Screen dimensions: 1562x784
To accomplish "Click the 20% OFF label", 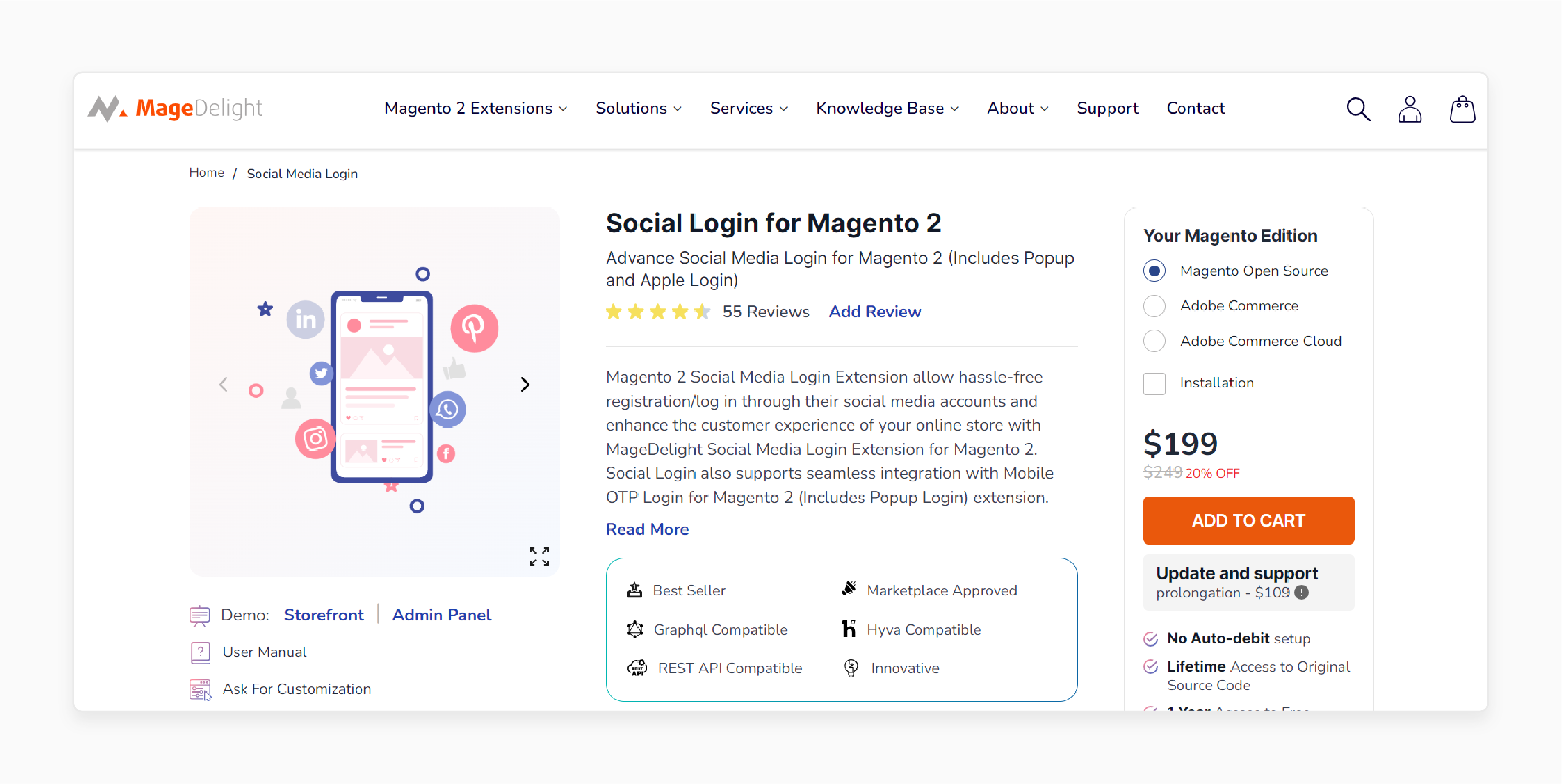I will coord(1212,473).
